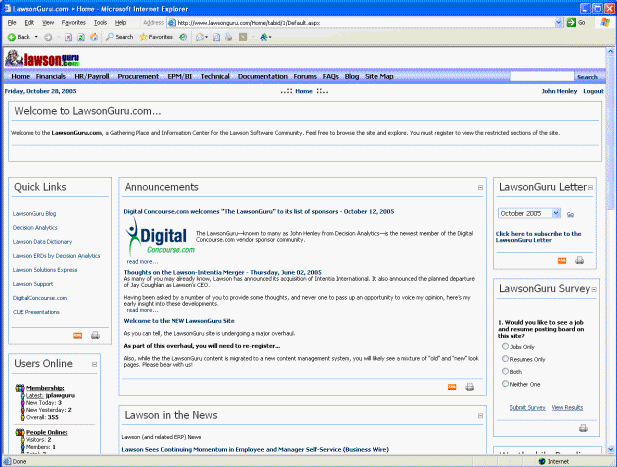The width and height of the screenshot is (617, 467).
Task: Print the LawsonGuru Survey module
Action: 583,428
